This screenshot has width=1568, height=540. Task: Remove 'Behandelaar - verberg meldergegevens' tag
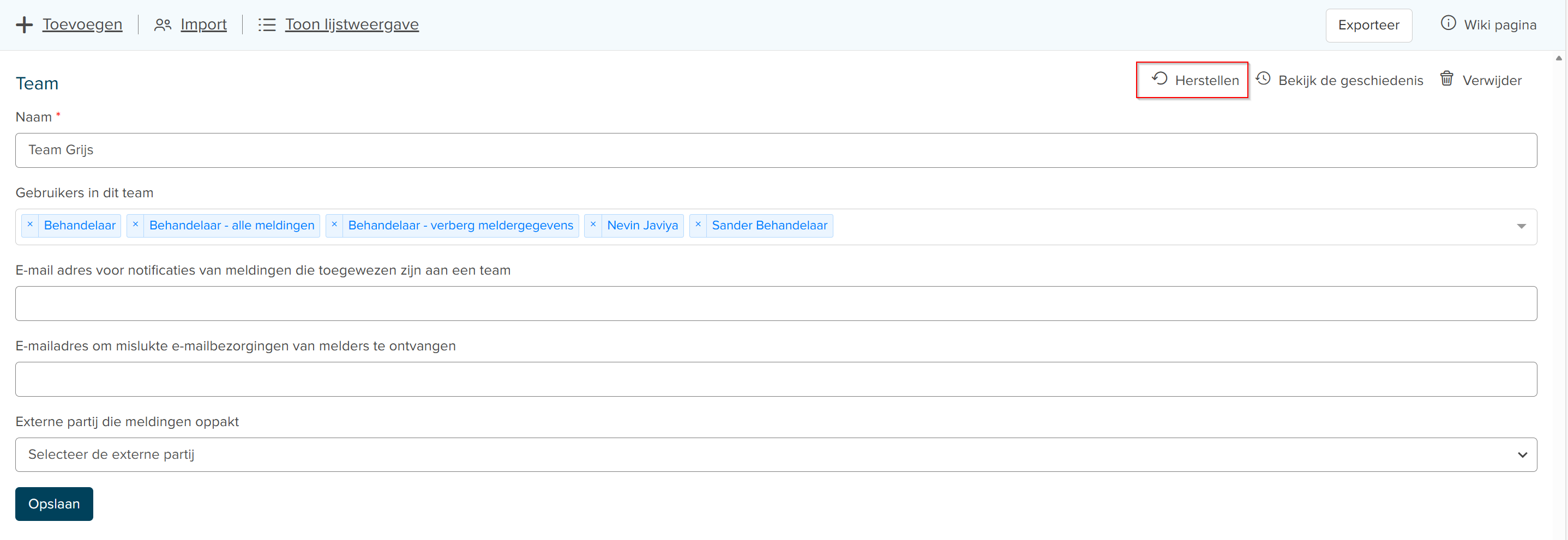tap(334, 225)
